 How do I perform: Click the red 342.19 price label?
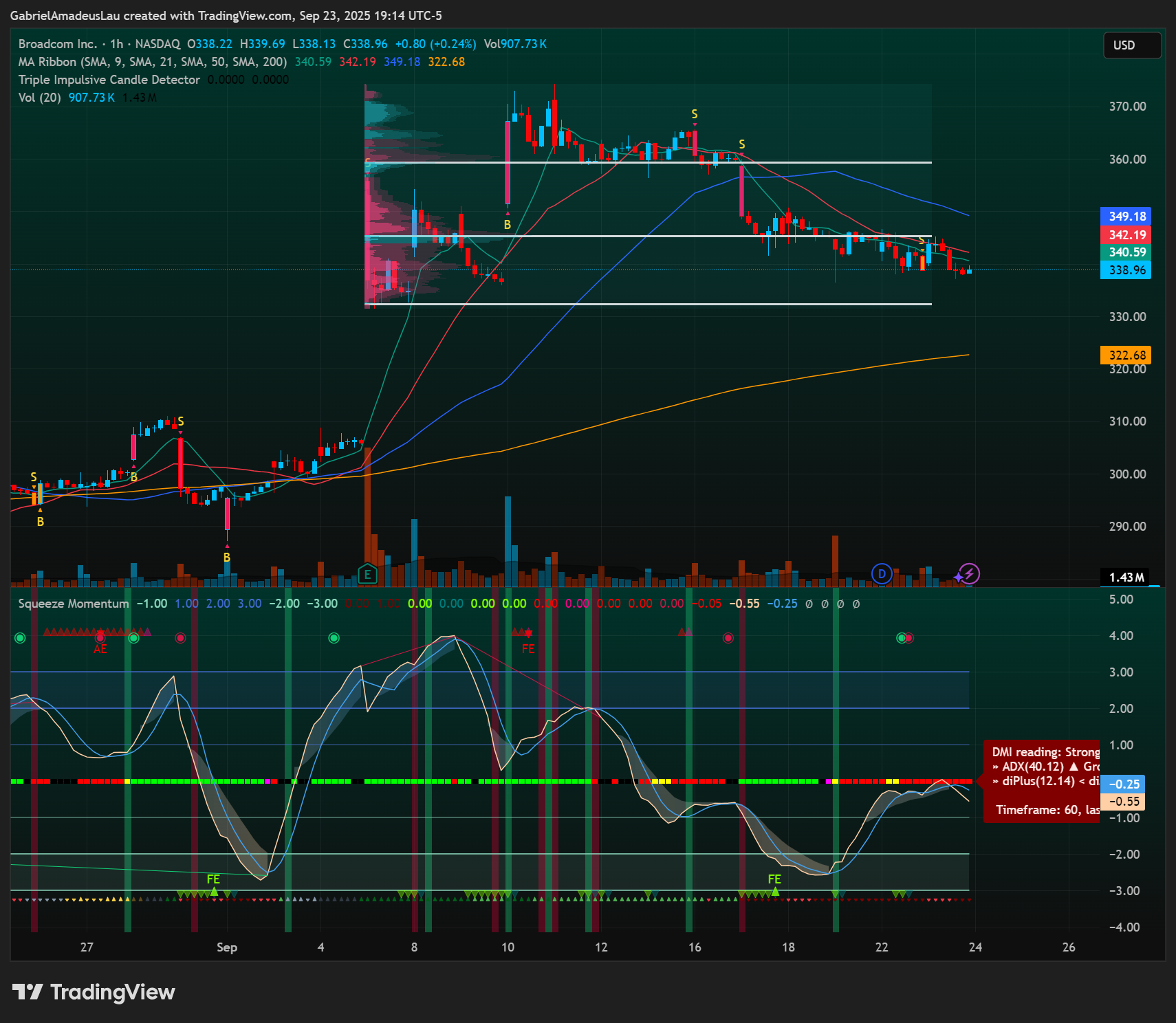(1126, 234)
